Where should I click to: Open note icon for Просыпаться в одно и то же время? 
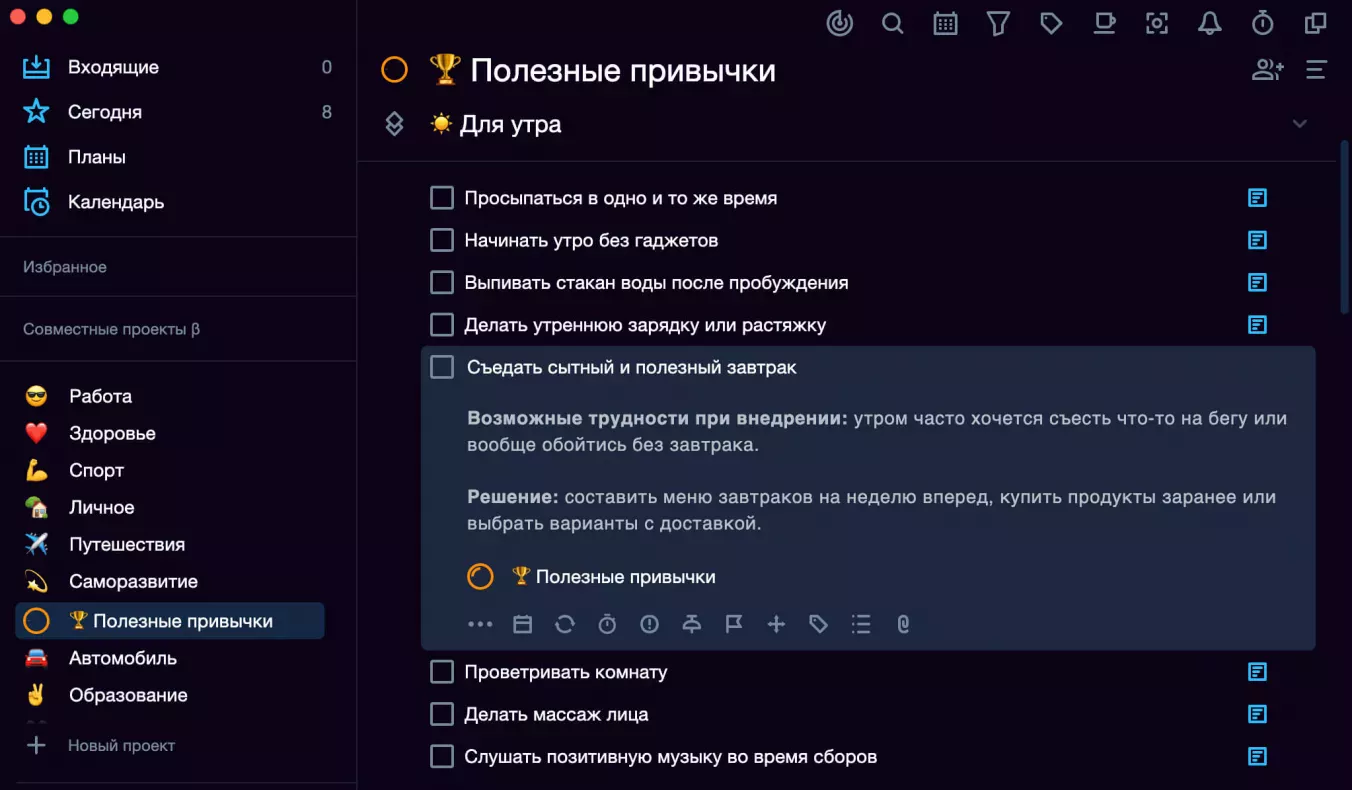[1258, 198]
